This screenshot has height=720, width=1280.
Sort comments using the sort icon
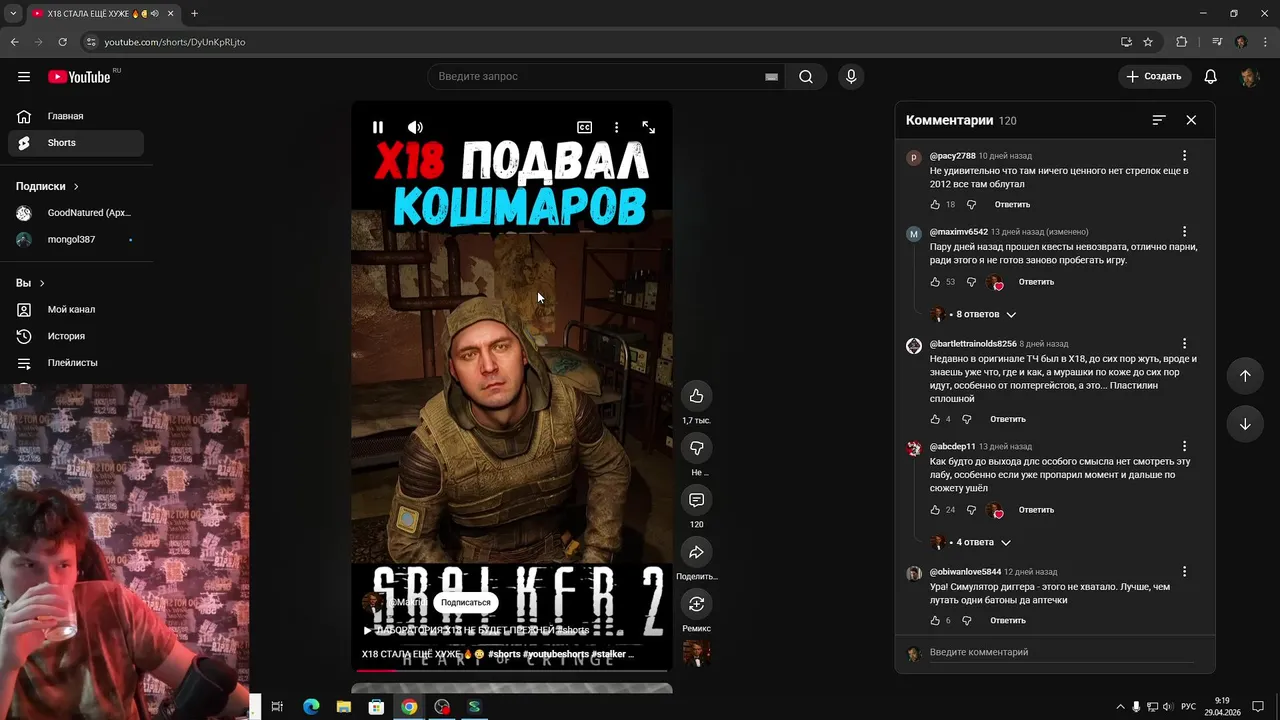click(x=1159, y=120)
